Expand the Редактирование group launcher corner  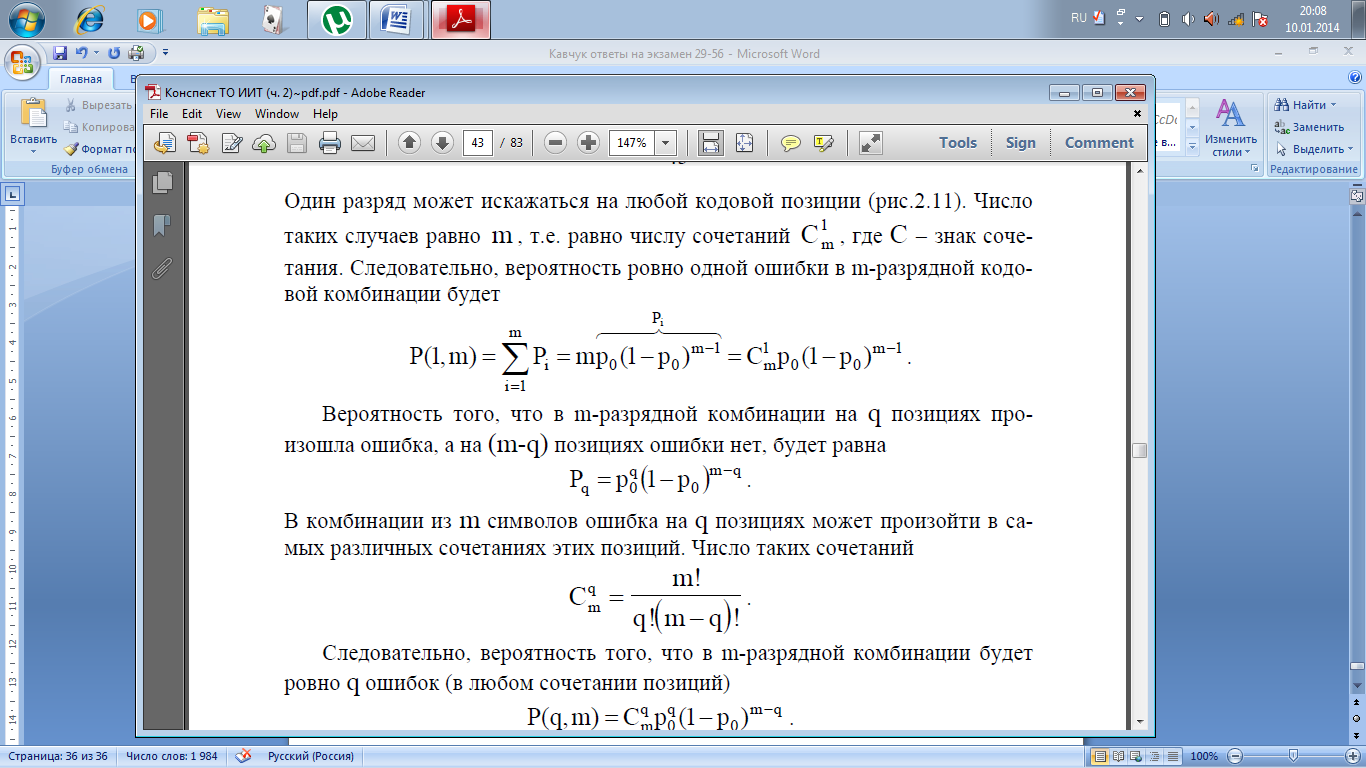(1255, 170)
